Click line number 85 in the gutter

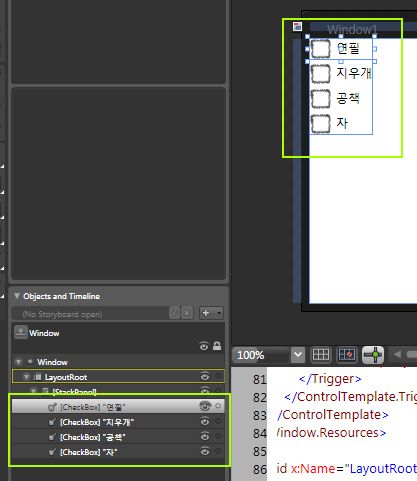(259, 451)
